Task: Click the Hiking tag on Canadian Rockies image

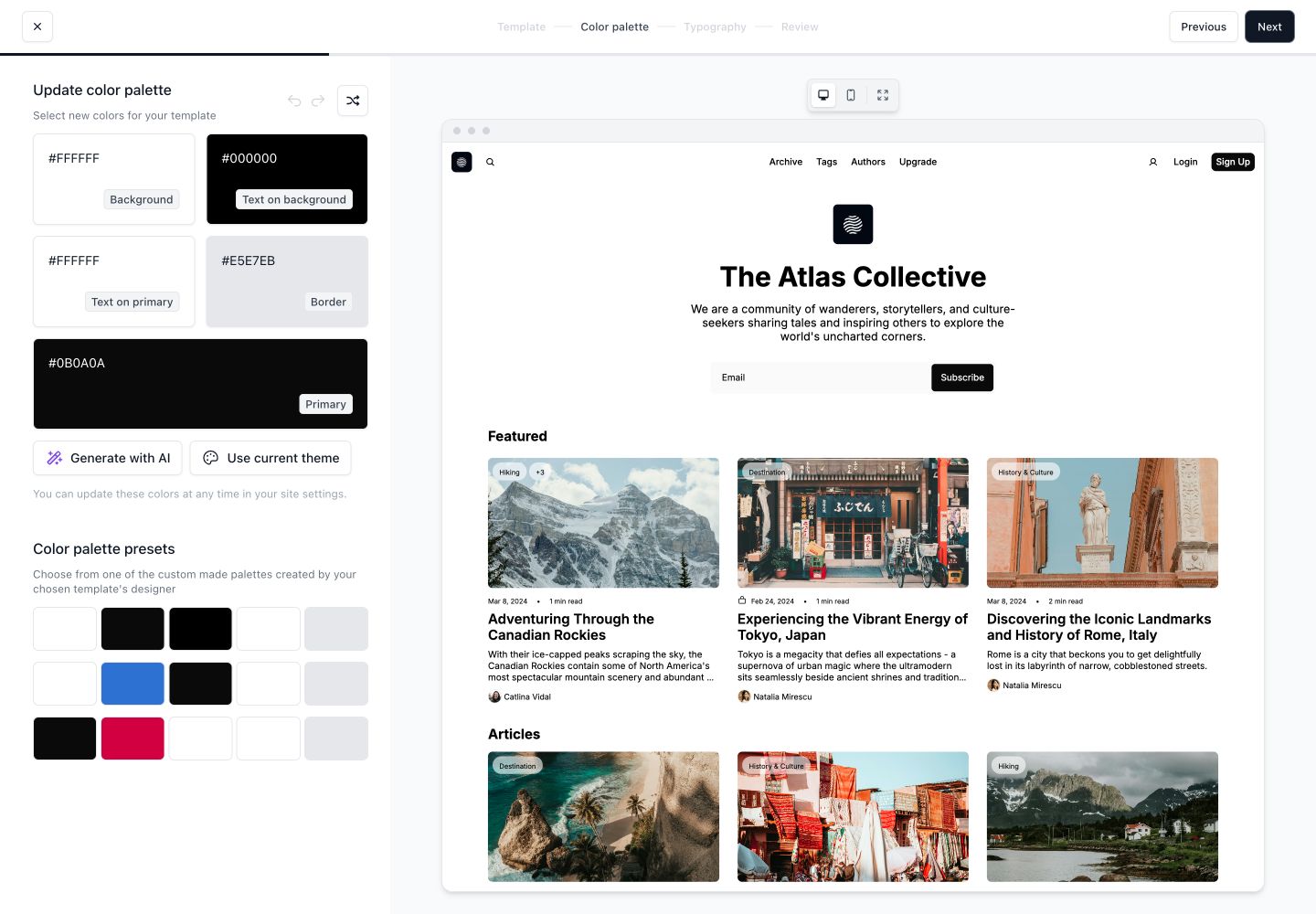Action: [509, 473]
